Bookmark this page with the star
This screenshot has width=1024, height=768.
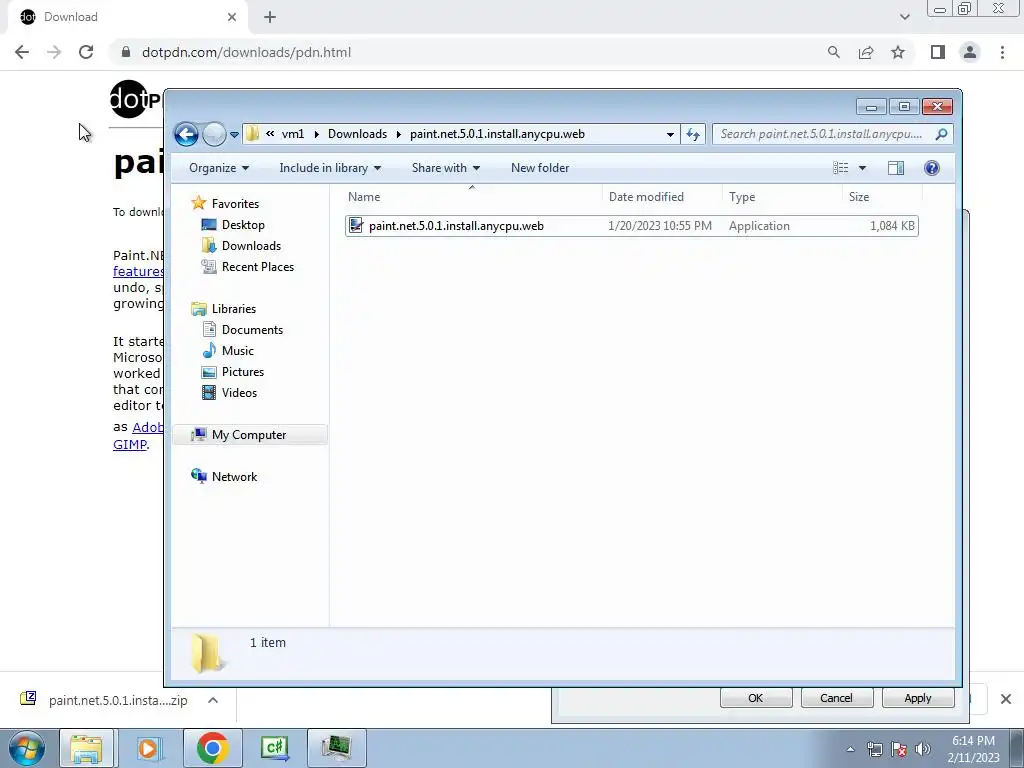898,52
